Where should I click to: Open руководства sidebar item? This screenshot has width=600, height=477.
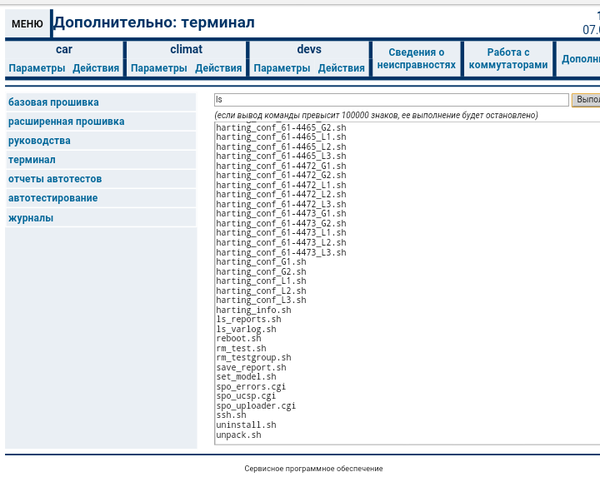tap(39, 140)
